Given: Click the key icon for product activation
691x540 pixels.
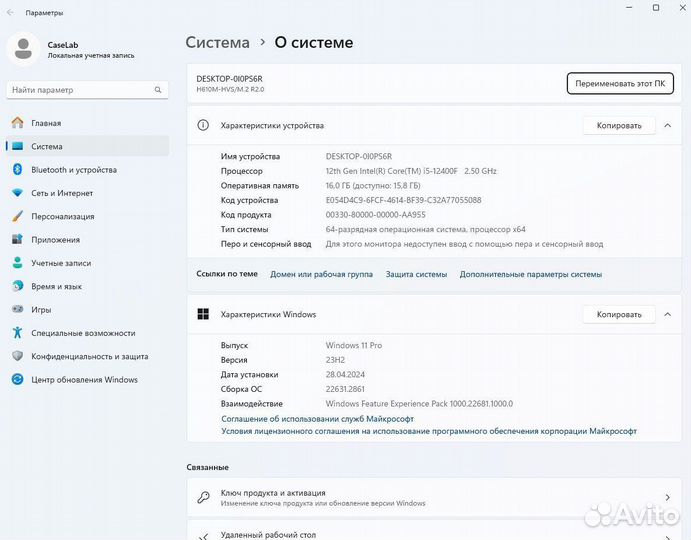Looking at the screenshot, I should (203, 498).
